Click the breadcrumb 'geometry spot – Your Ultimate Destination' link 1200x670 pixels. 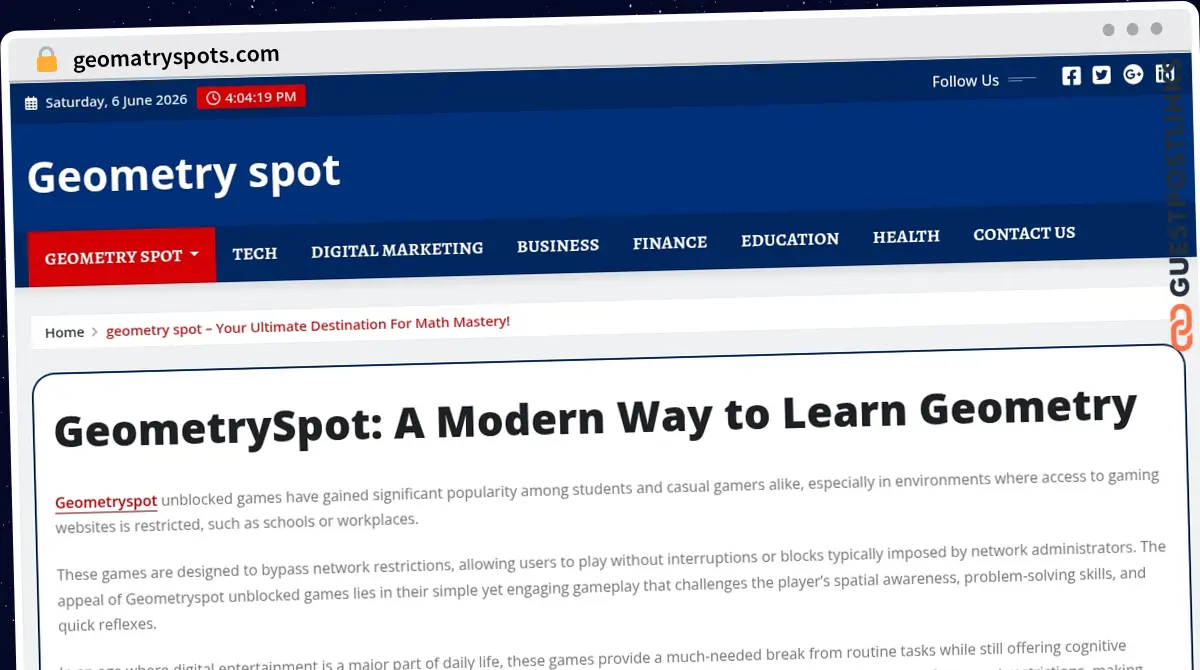click(308, 325)
